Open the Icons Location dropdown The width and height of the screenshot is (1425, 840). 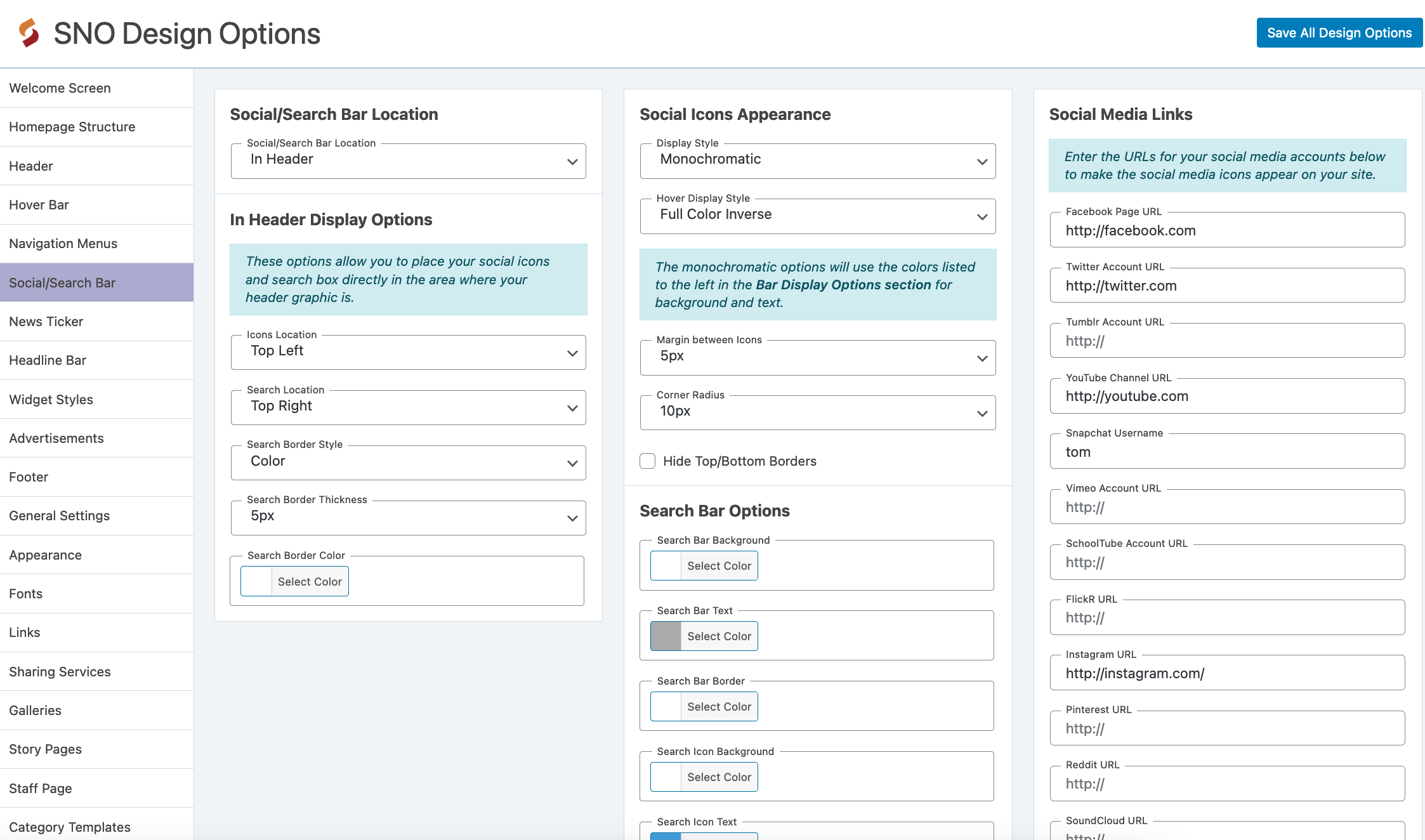(x=408, y=352)
